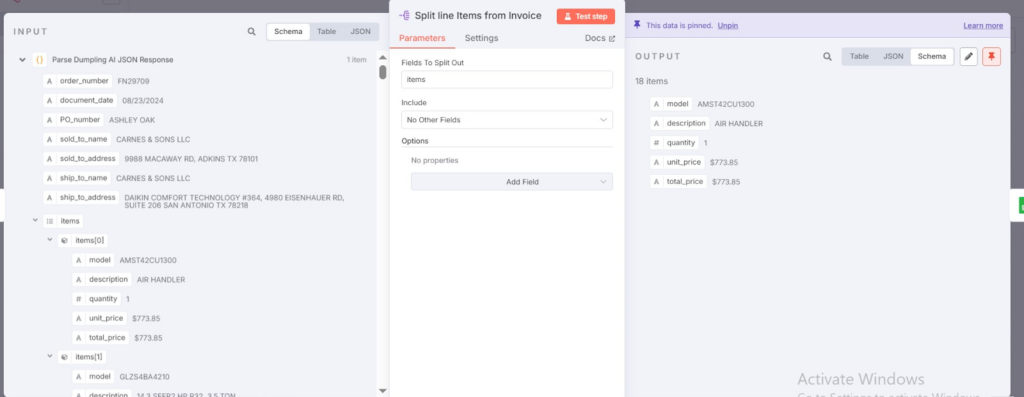1024x397 pixels.
Task: Click the pencil edit output icon
Action: click(x=968, y=57)
